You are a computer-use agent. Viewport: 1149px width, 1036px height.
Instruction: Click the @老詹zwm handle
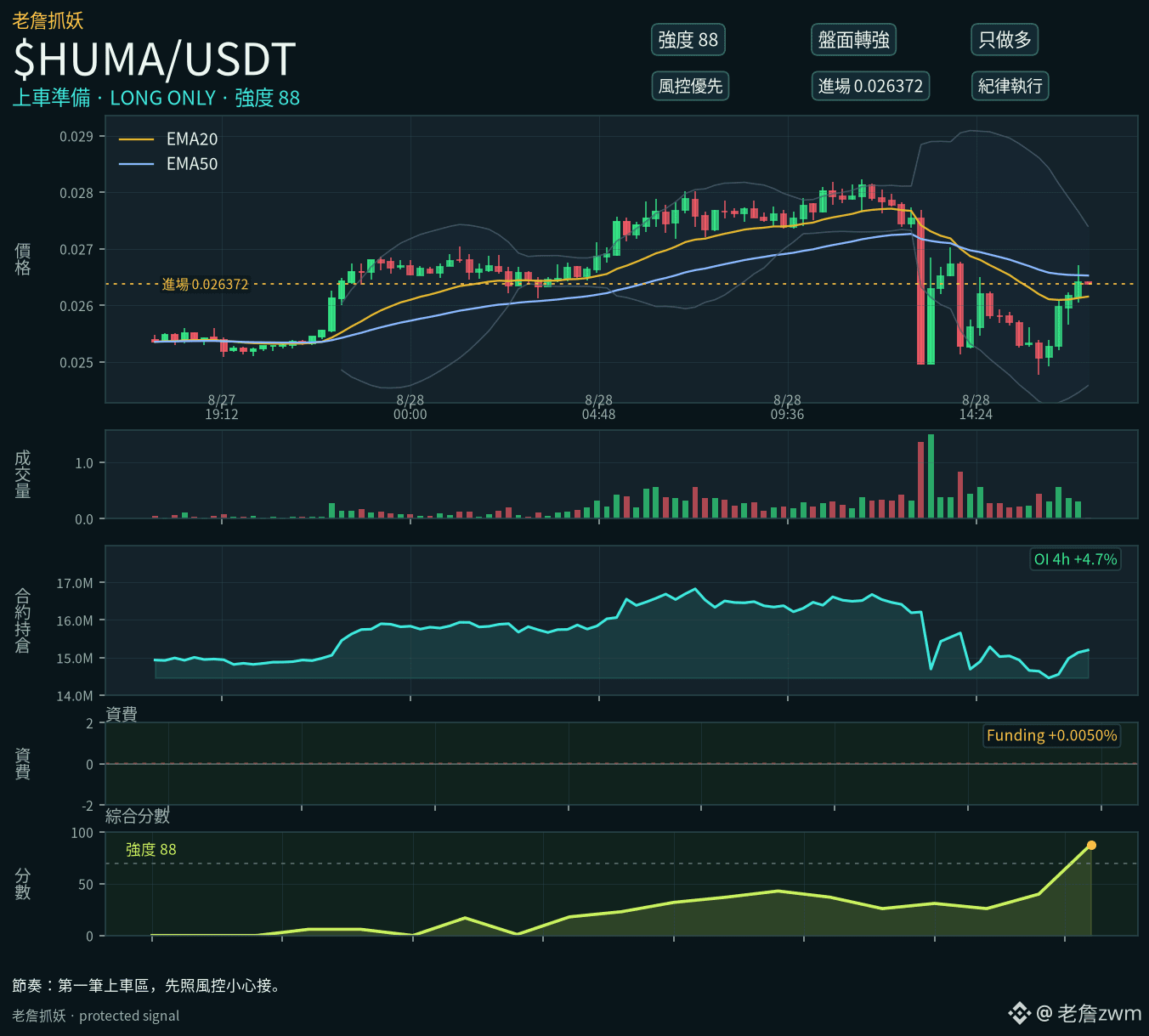pos(1089,1013)
